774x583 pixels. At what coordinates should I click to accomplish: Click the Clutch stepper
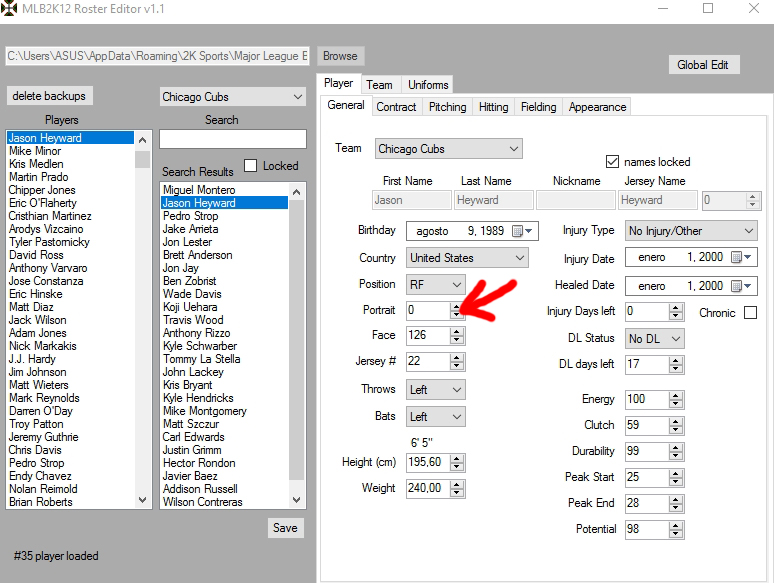click(x=676, y=426)
